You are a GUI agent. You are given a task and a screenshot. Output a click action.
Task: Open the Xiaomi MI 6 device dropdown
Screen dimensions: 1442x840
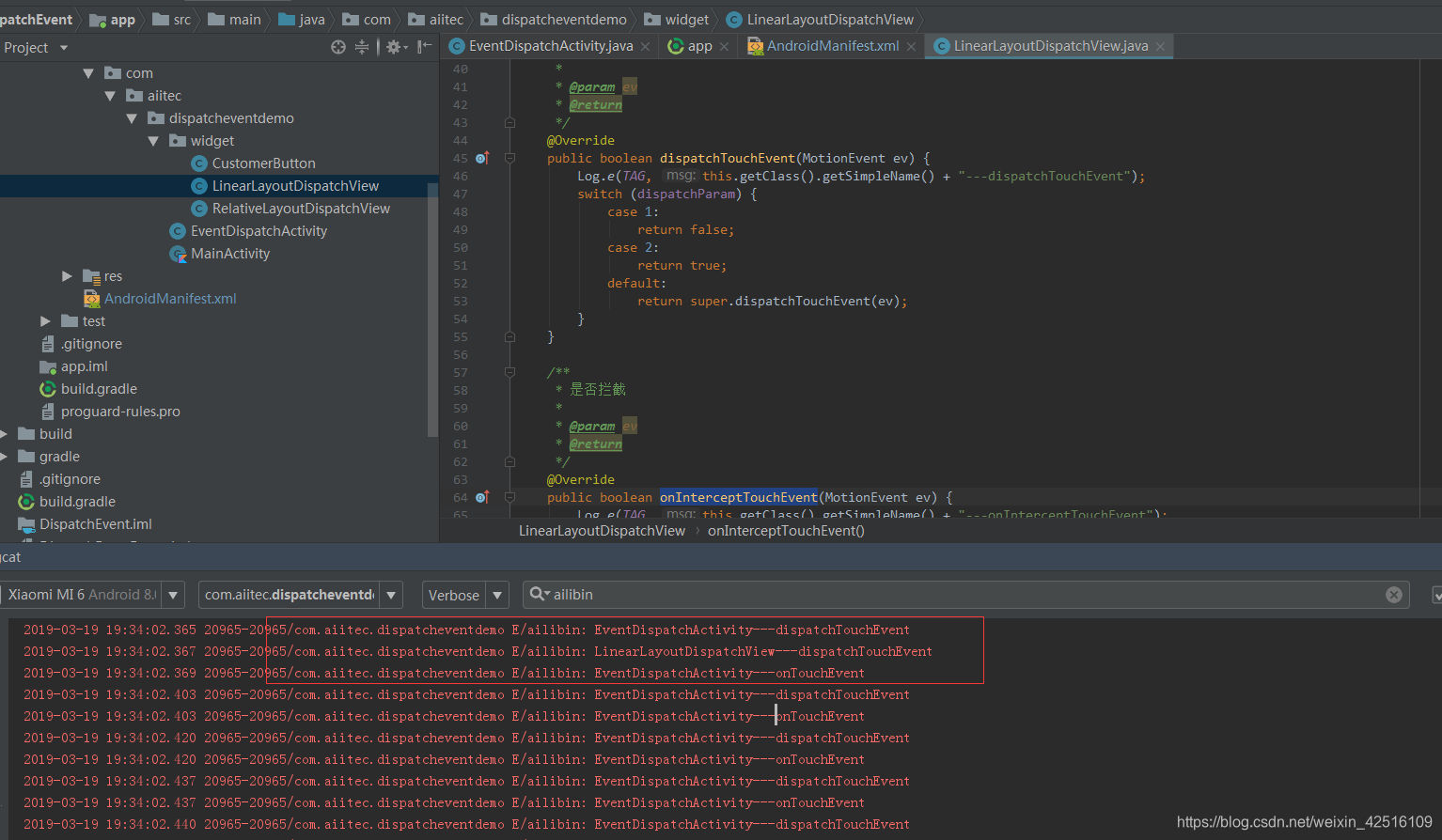click(173, 595)
